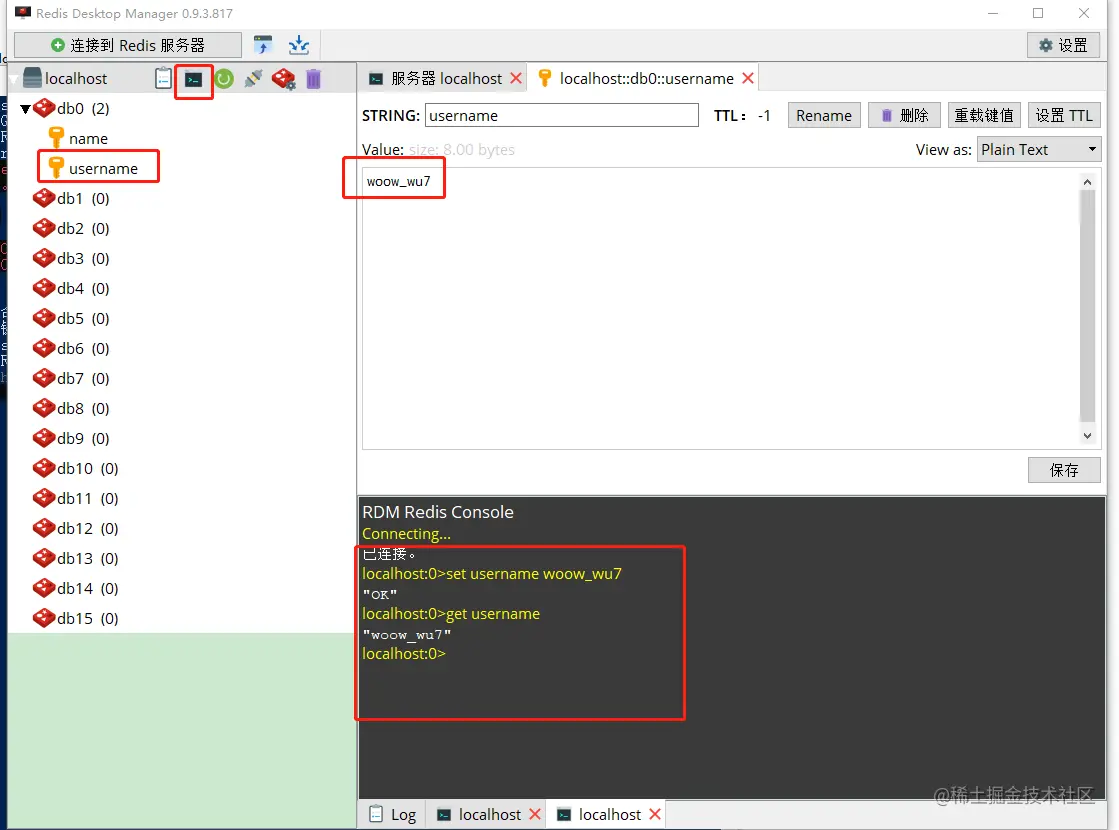This screenshot has width=1119, height=830.
Task: Open the View as Plain Text dropdown
Action: pyautogui.click(x=1038, y=149)
